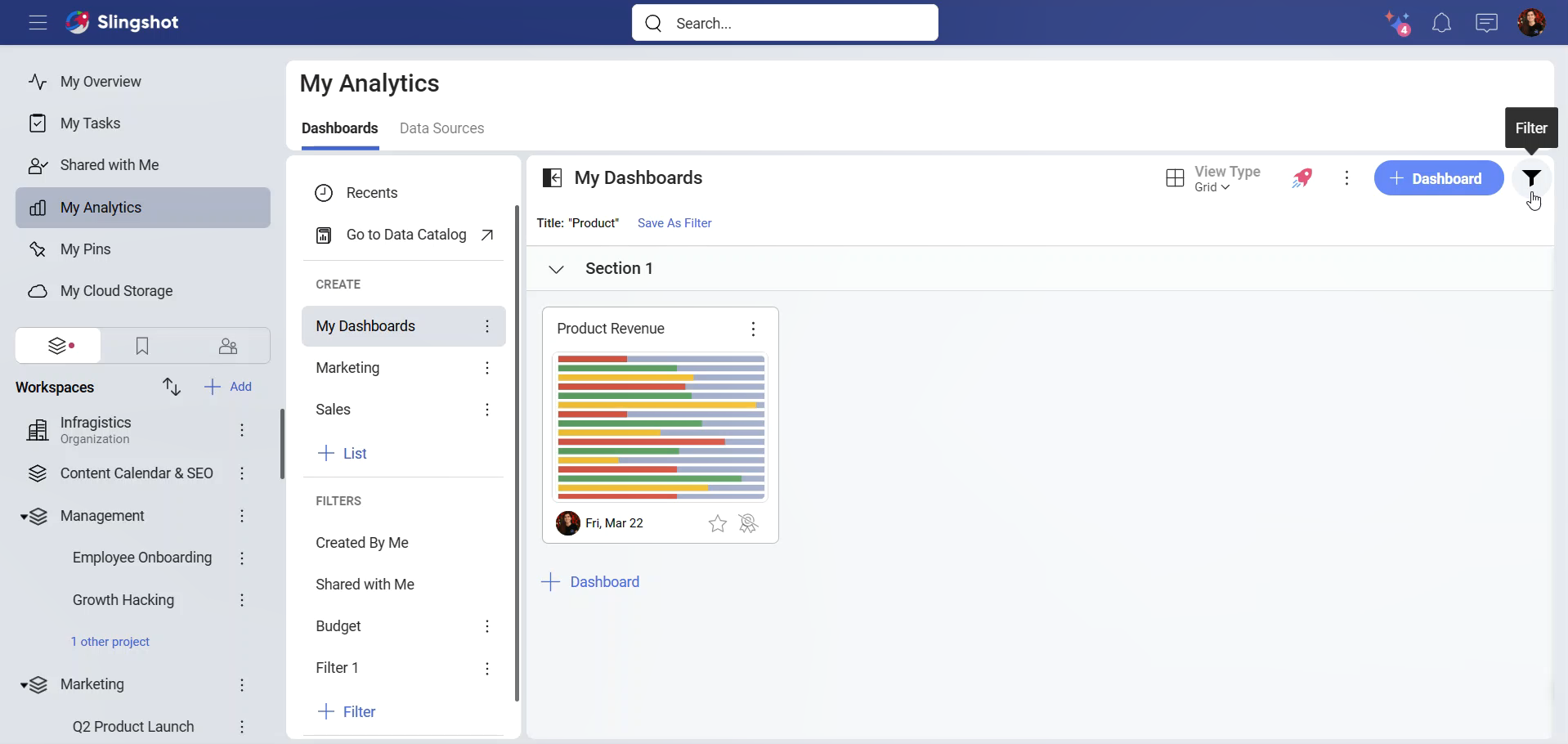Image resolution: width=1568 pixels, height=744 pixels.
Task: Open Marketing workspace options menu
Action: coord(242,685)
